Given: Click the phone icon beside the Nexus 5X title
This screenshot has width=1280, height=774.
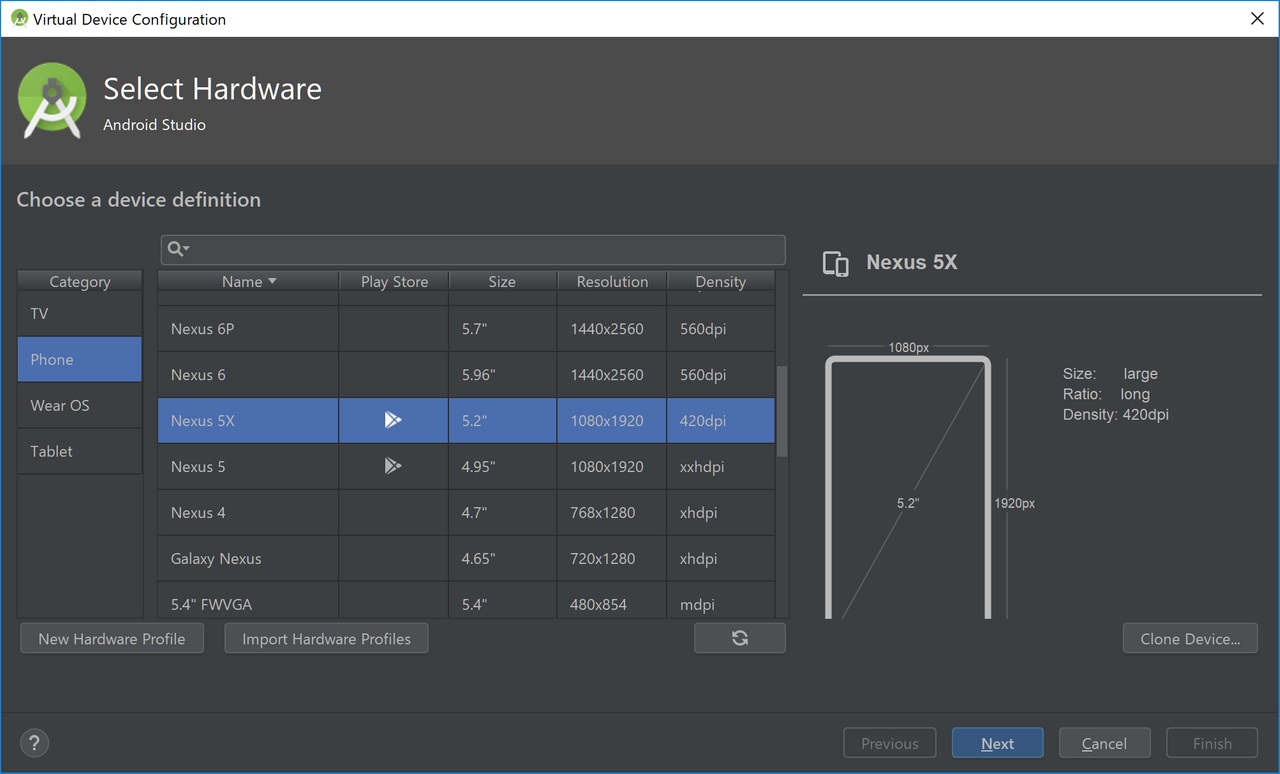Looking at the screenshot, I should [x=836, y=263].
